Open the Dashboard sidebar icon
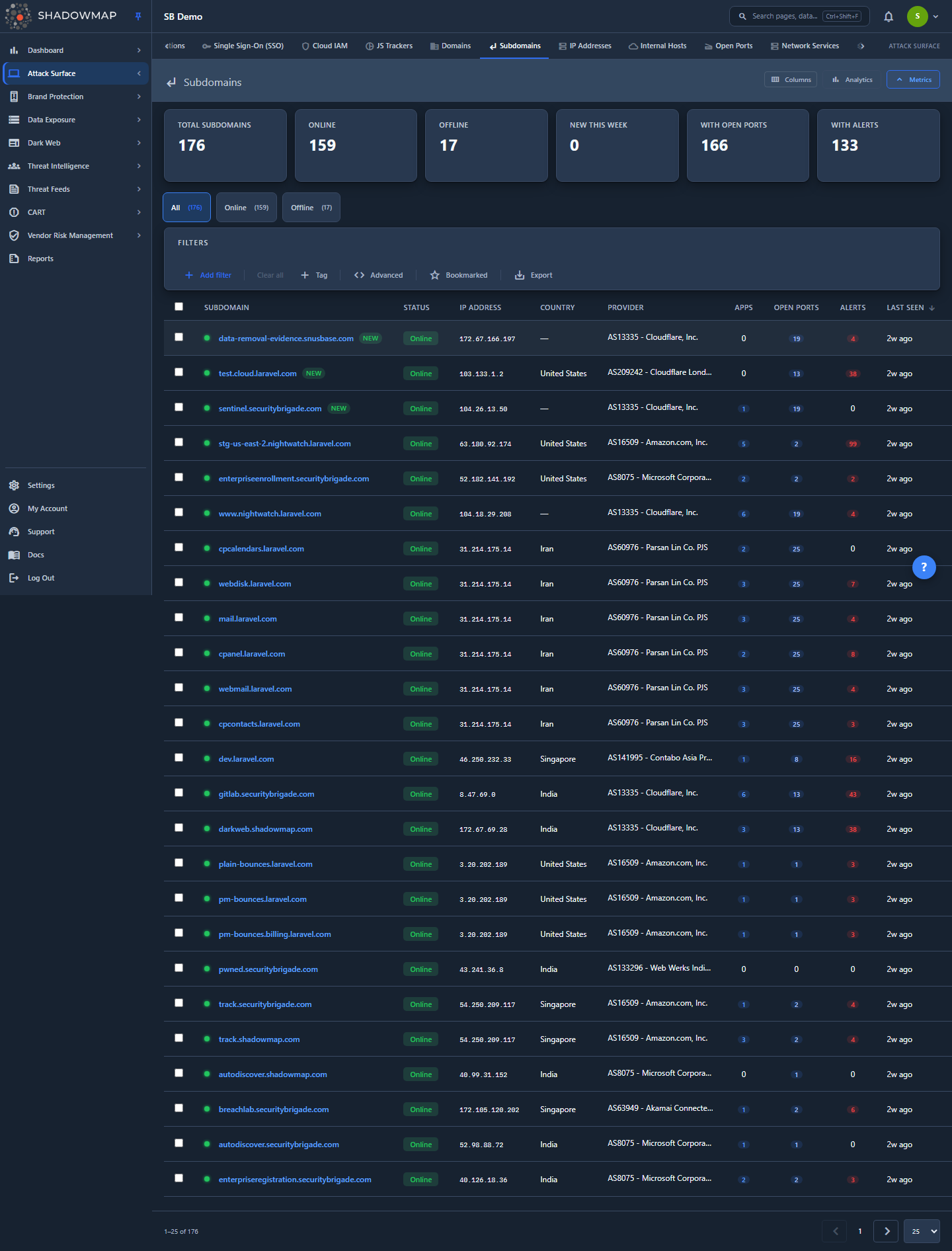The height and width of the screenshot is (1251, 952). (x=14, y=50)
